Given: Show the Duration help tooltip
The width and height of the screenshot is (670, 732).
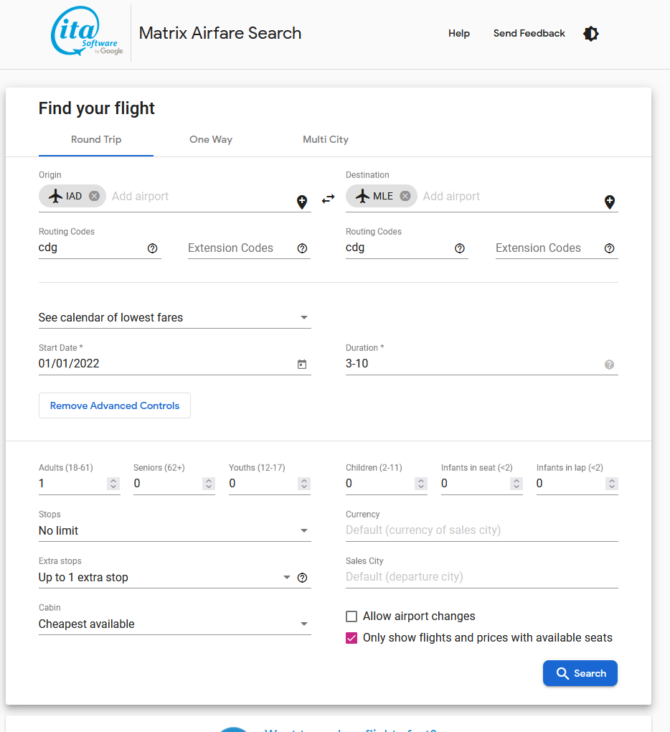Looking at the screenshot, I should click(x=609, y=365).
